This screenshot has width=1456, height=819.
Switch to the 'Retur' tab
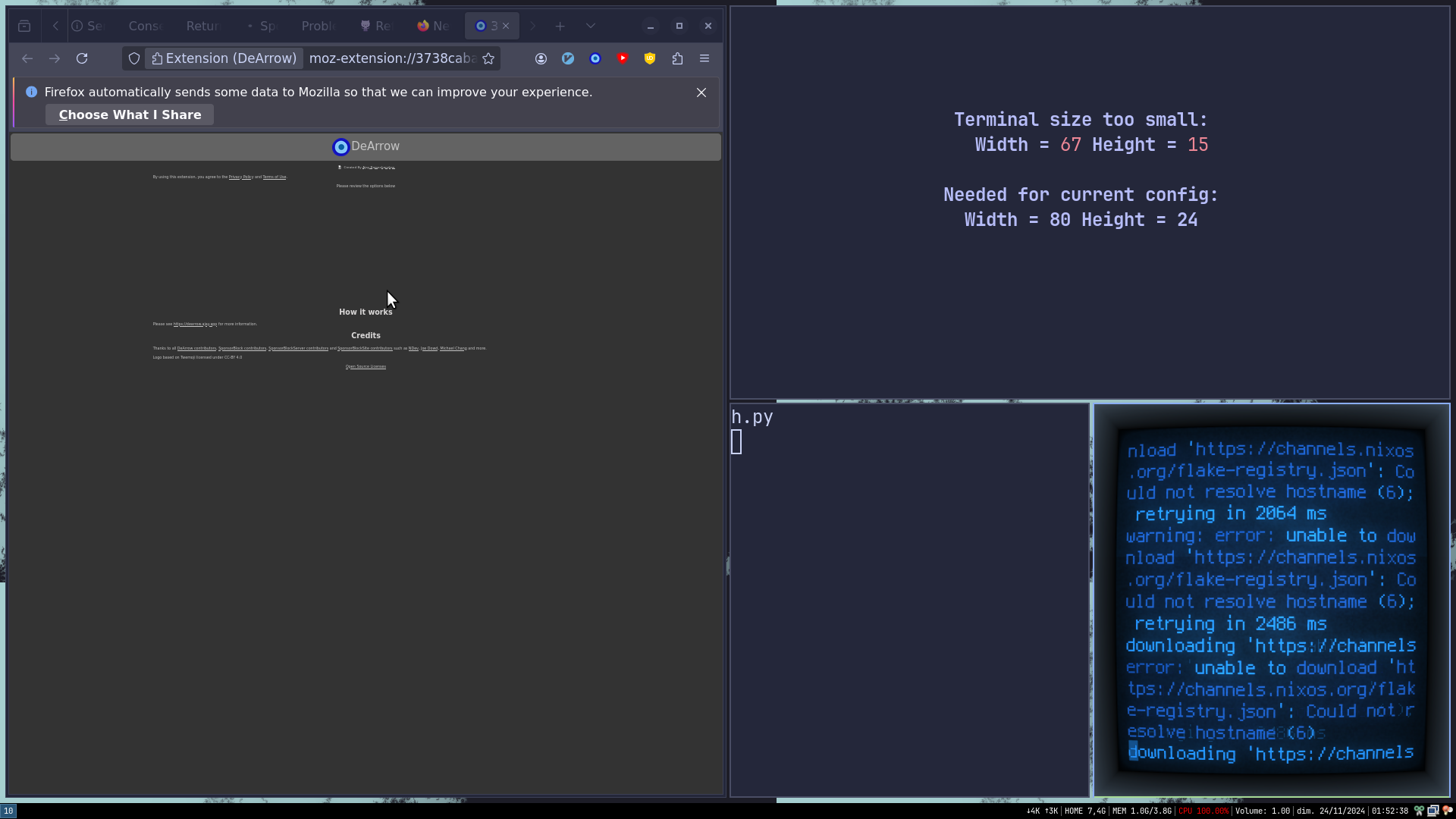[x=202, y=26]
